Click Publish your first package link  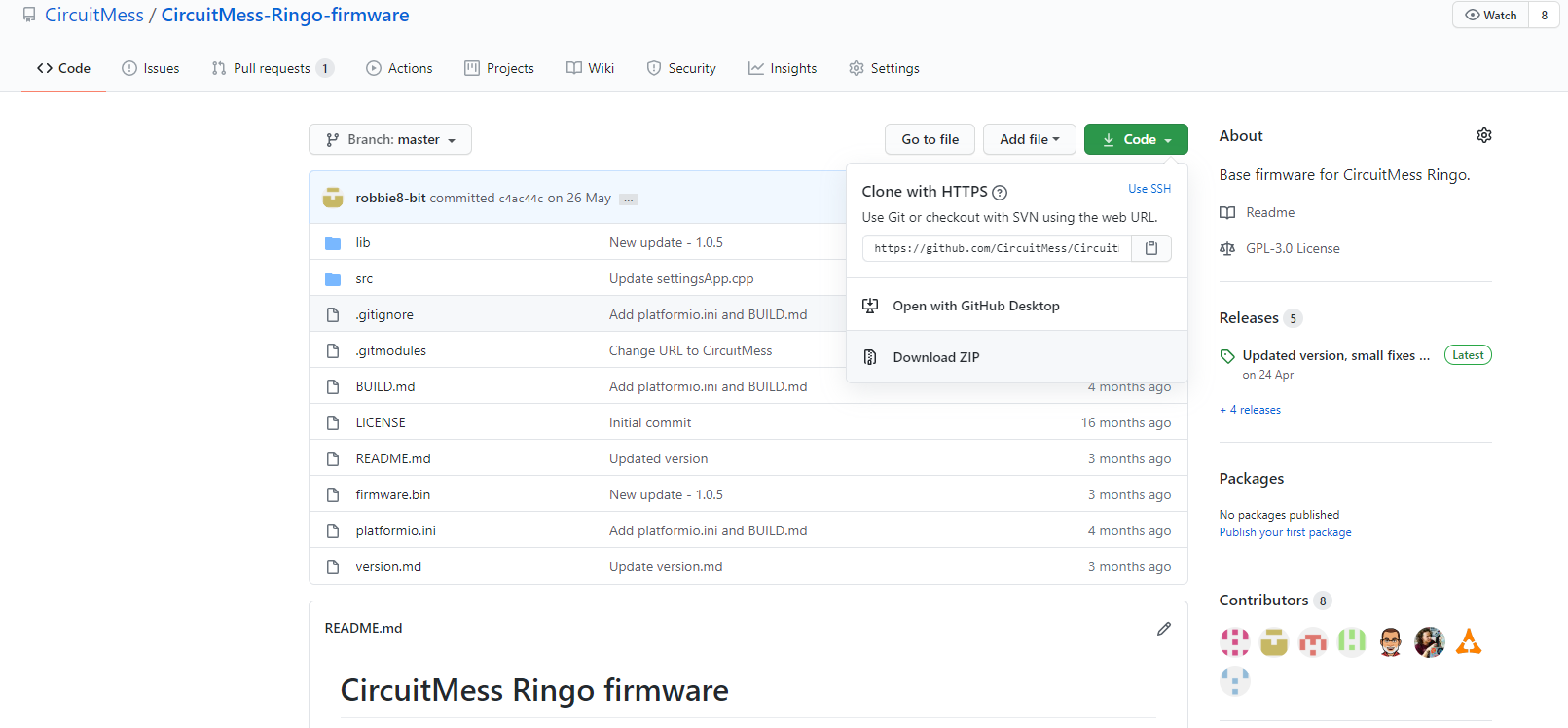coord(1285,532)
